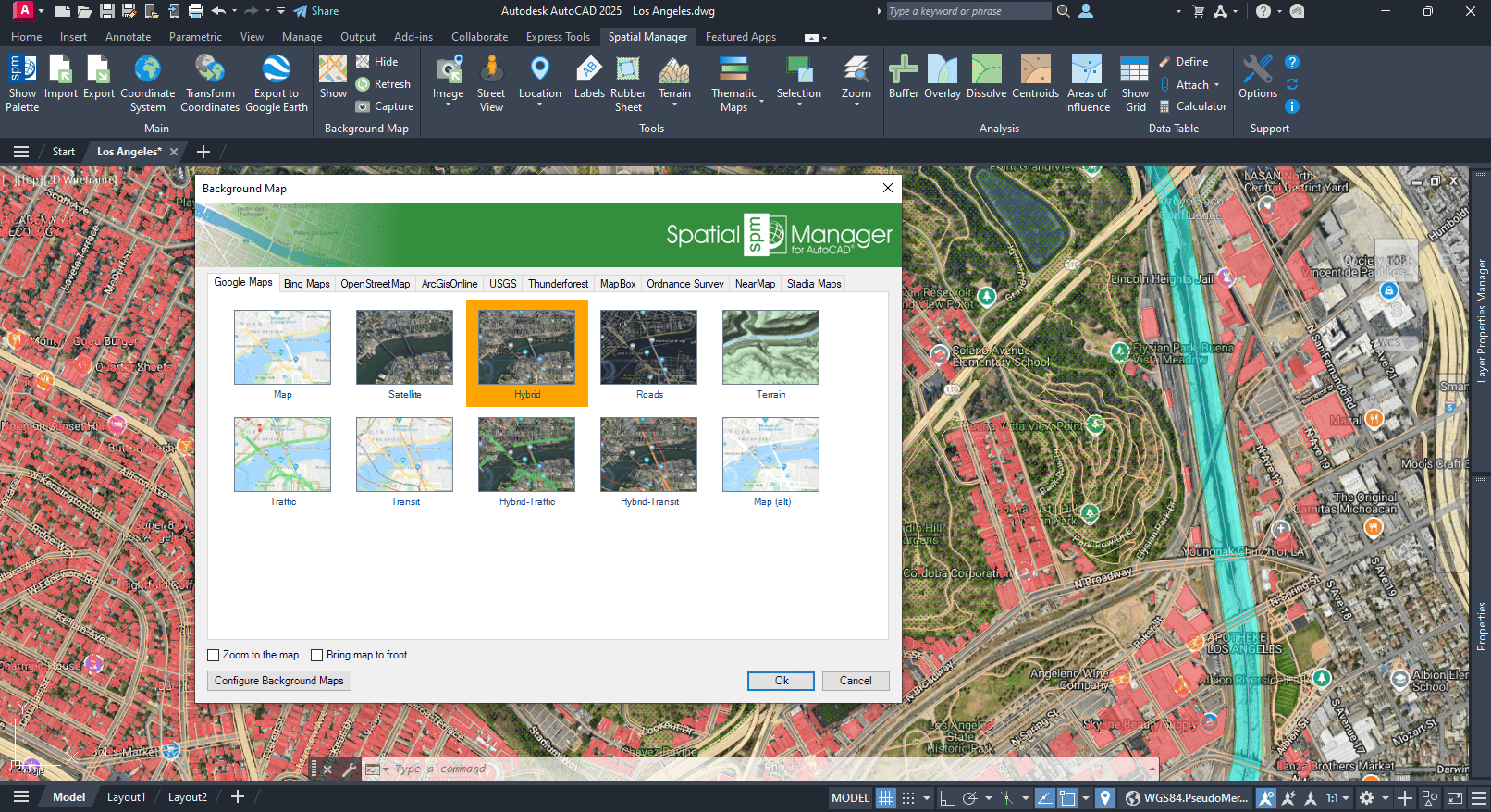
Task: Toggle polar tracking in status bar
Action: pyautogui.click(x=969, y=797)
